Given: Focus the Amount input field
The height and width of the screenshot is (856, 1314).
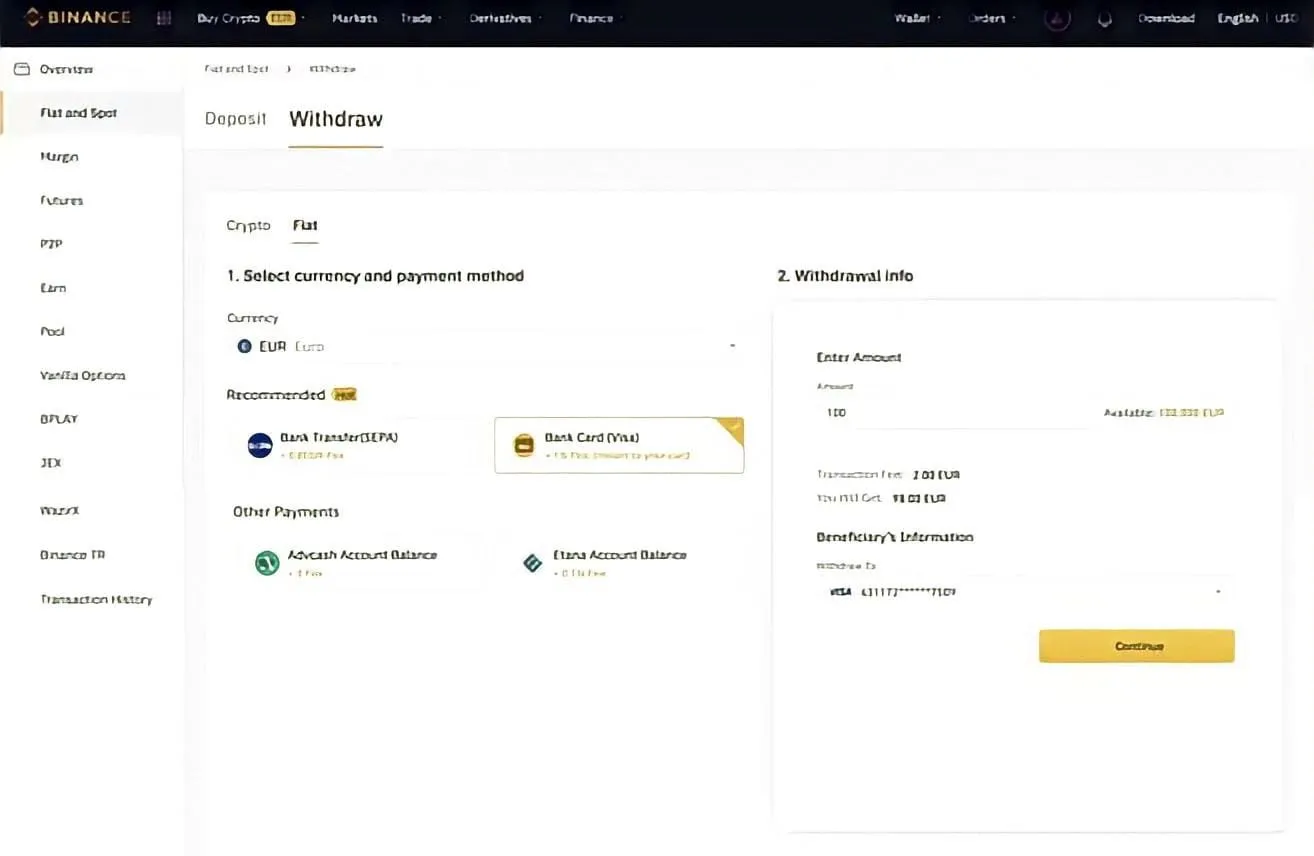Looking at the screenshot, I should coord(951,412).
